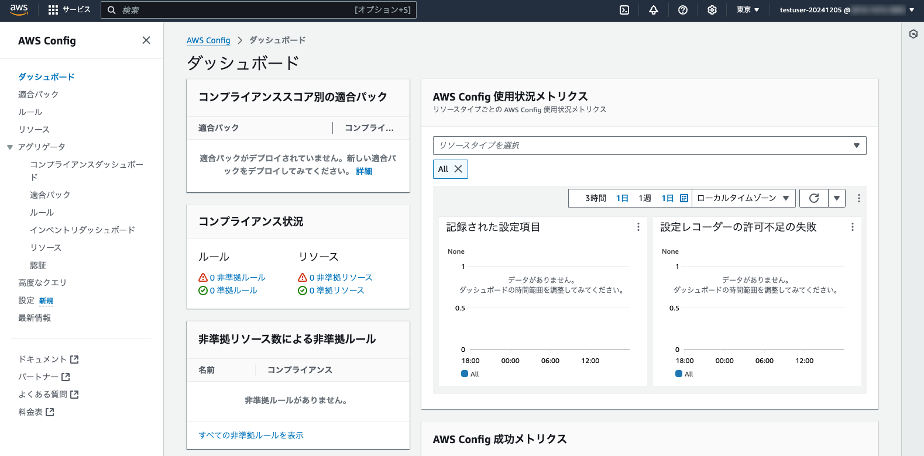
Task: Remove the All filter tag
Action: 458,168
